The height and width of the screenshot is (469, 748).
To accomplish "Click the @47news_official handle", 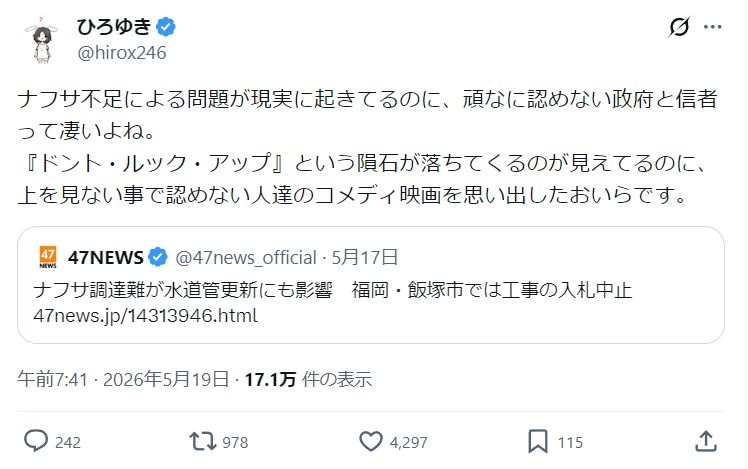I will click(246, 258).
